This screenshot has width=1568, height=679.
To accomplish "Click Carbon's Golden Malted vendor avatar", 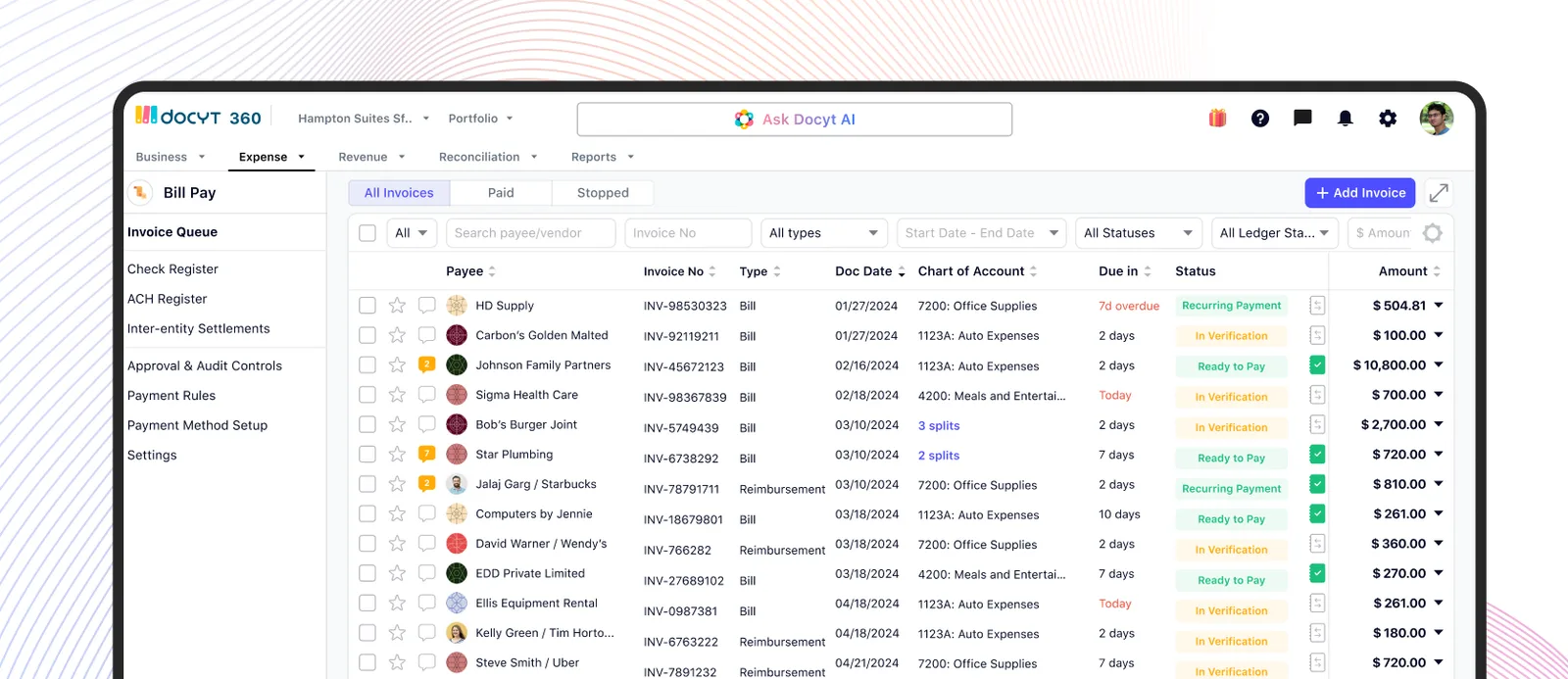I will pyautogui.click(x=457, y=335).
